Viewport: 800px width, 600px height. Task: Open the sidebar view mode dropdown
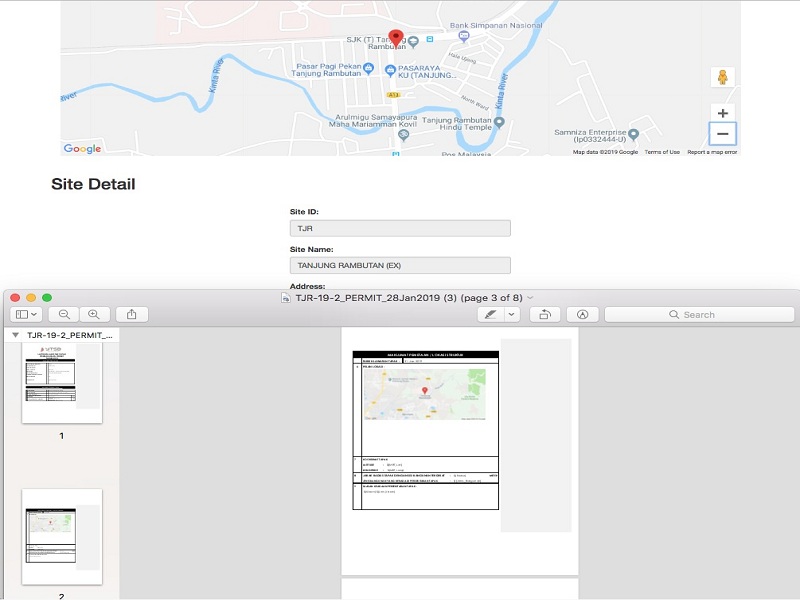coord(26,314)
